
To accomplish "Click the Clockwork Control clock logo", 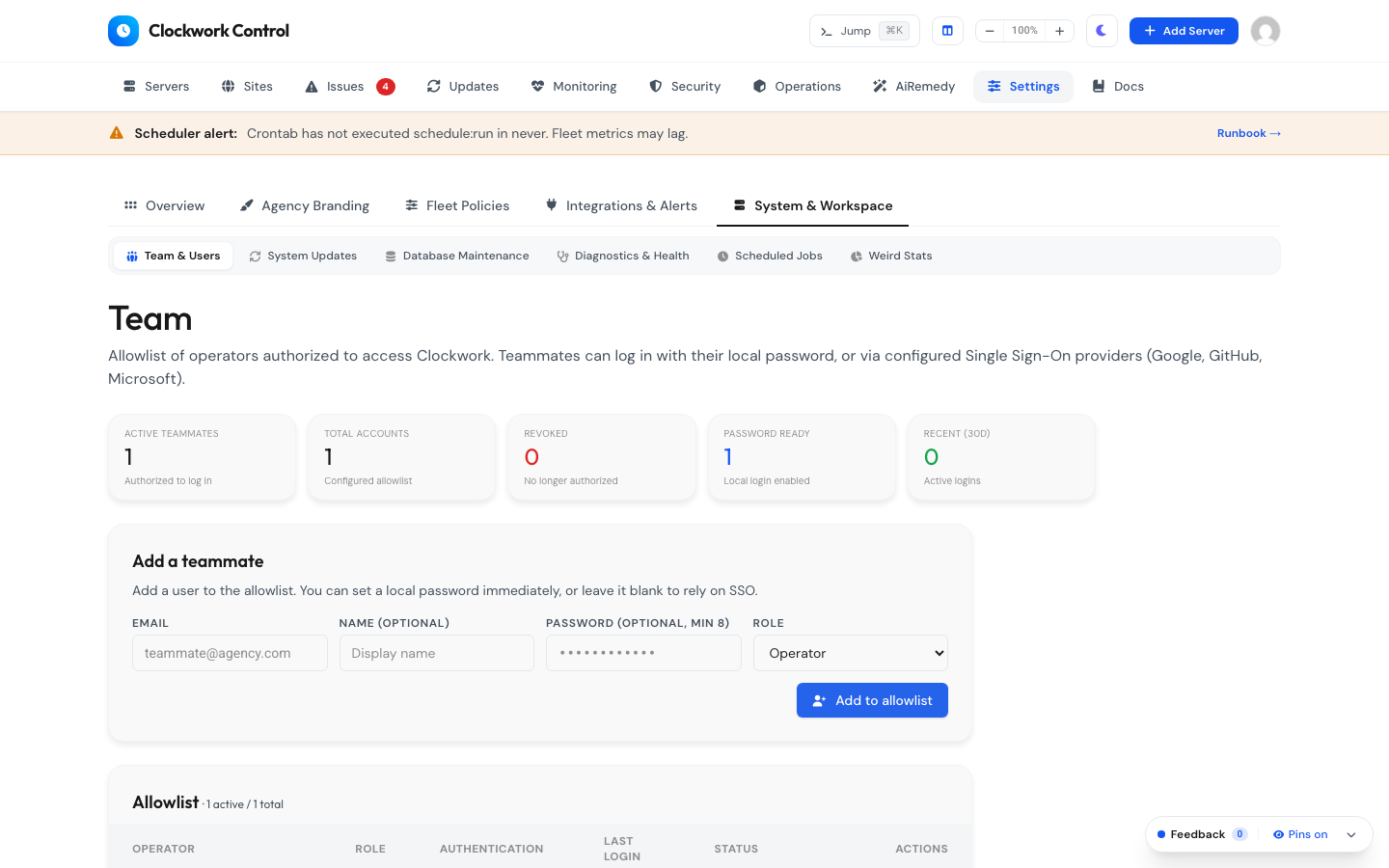I will pos(123,31).
